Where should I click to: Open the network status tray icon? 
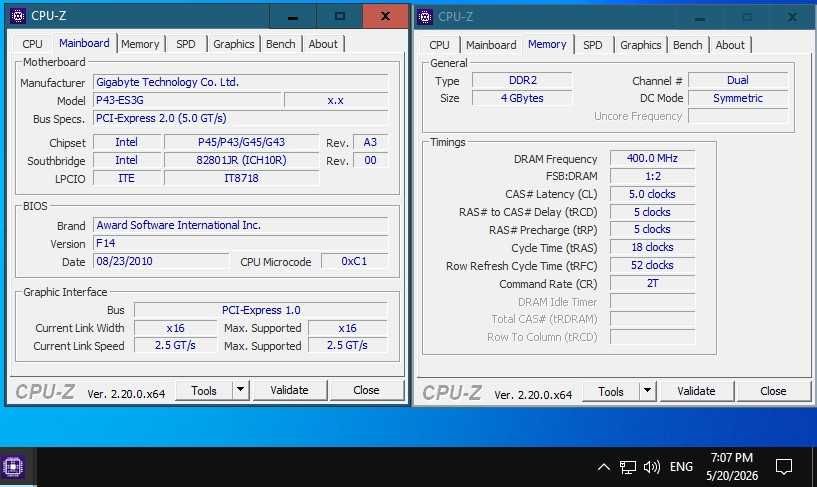point(627,467)
